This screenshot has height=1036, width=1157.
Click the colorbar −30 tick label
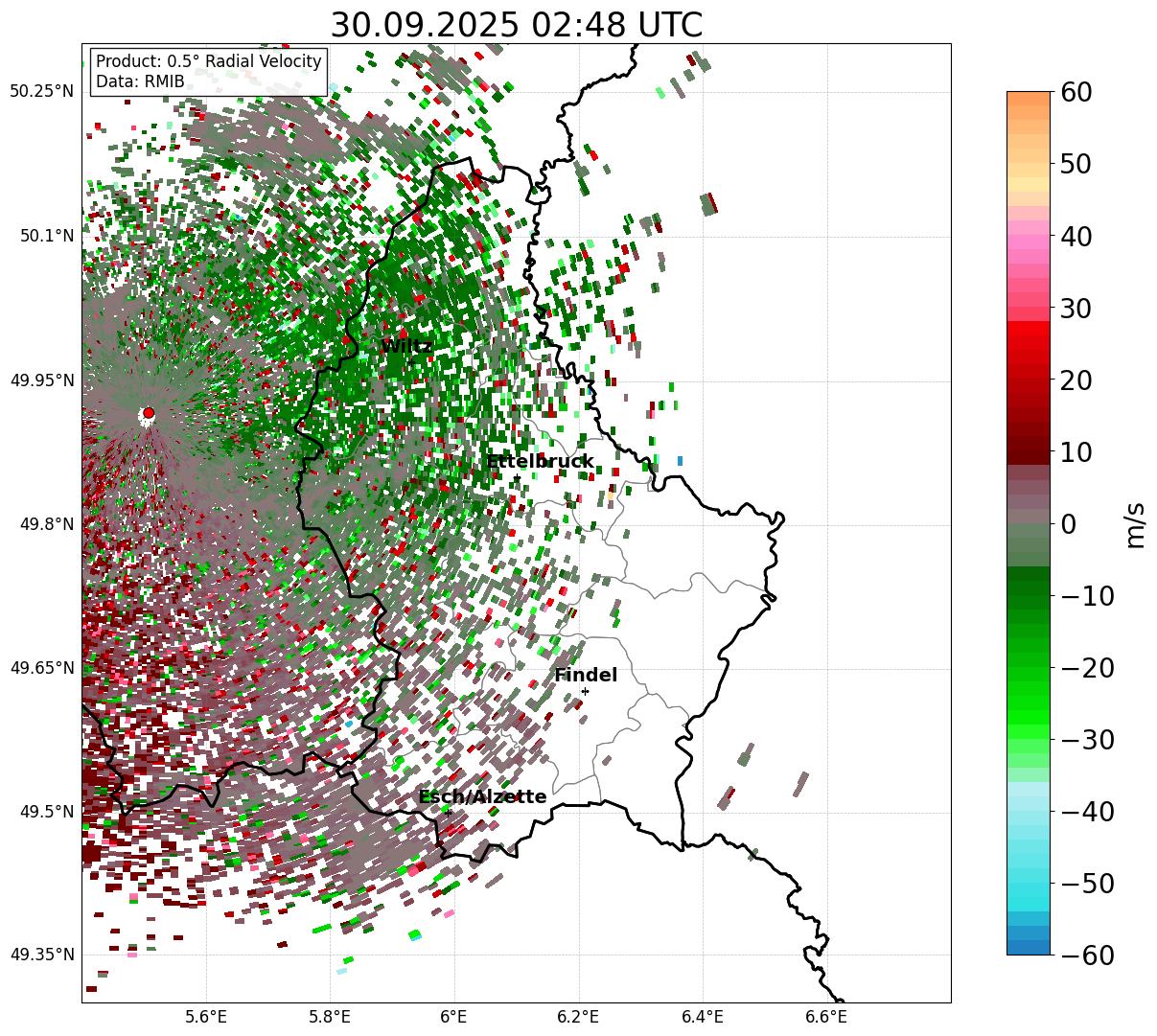(1086, 740)
